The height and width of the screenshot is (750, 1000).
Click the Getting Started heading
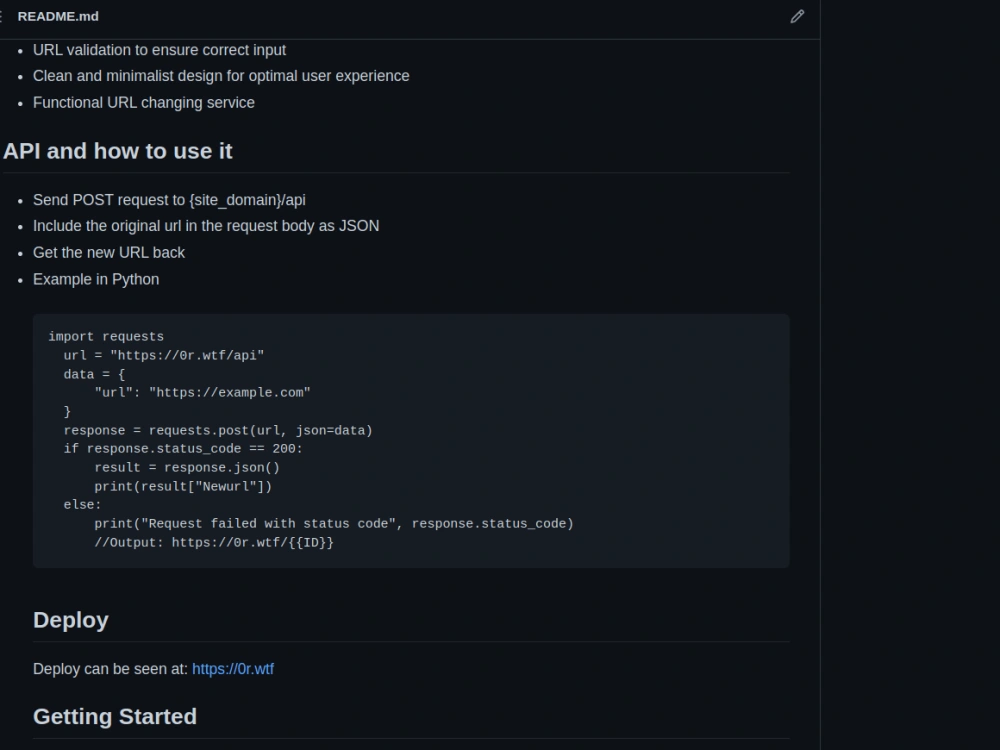tap(115, 716)
